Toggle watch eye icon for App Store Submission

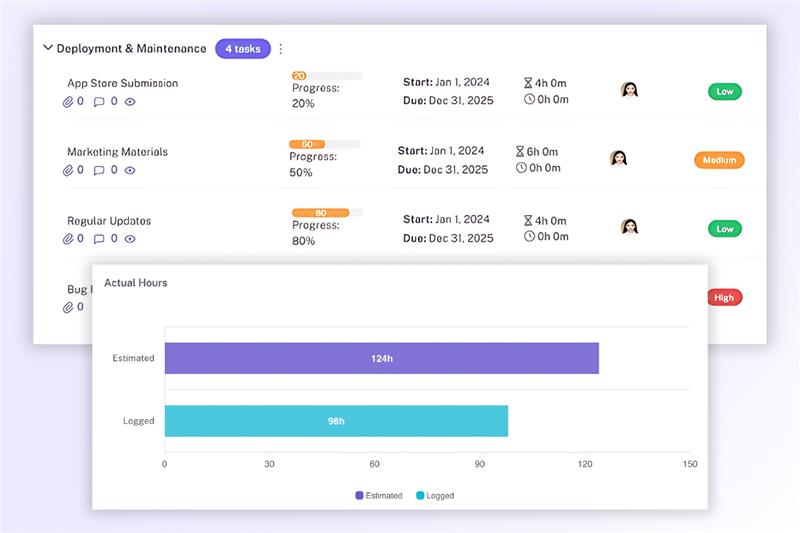click(130, 101)
